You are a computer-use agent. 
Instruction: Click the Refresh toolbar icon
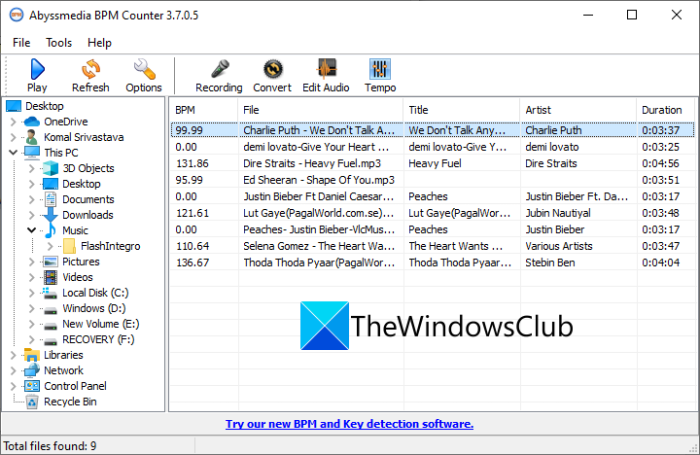[91, 69]
